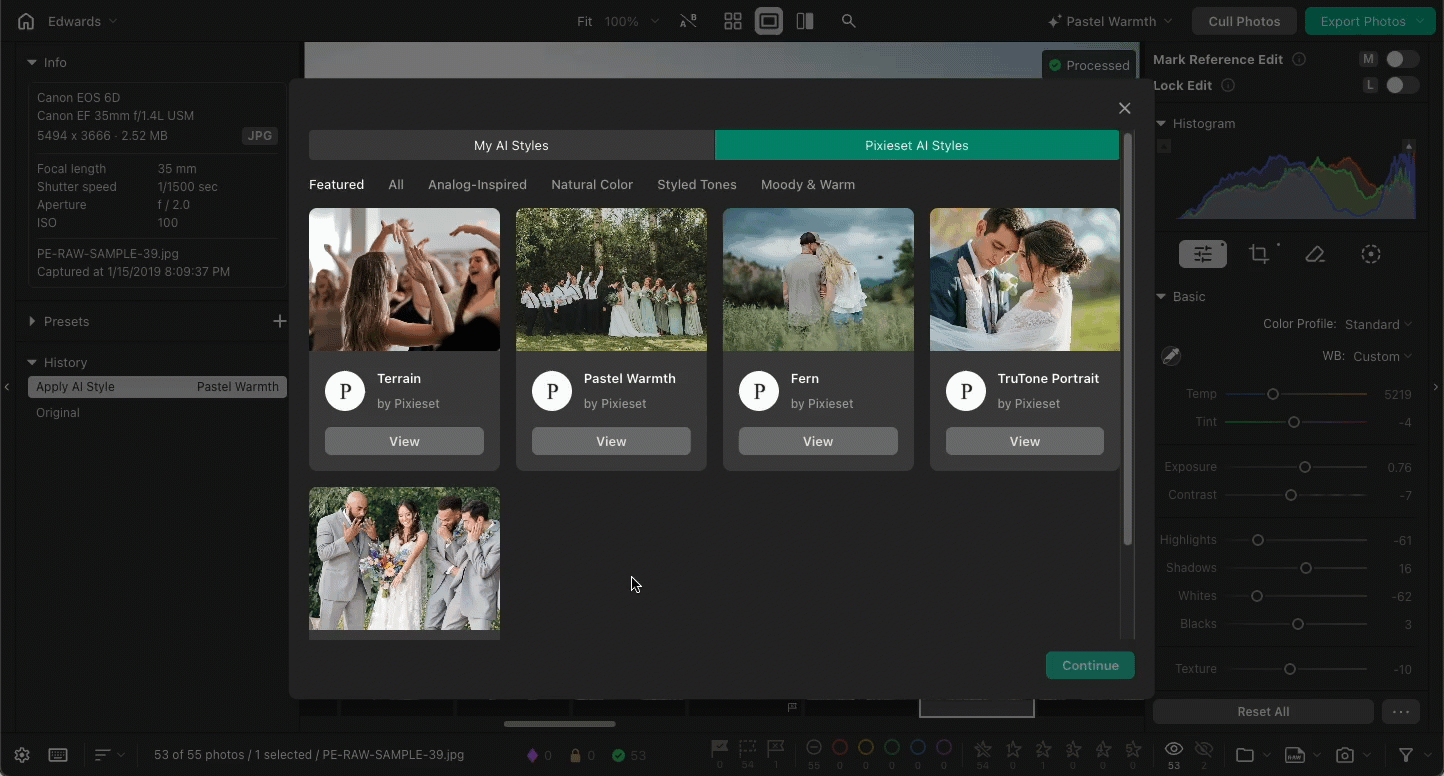Collapse the Basic adjustments section
1444x776 pixels.
1161,296
